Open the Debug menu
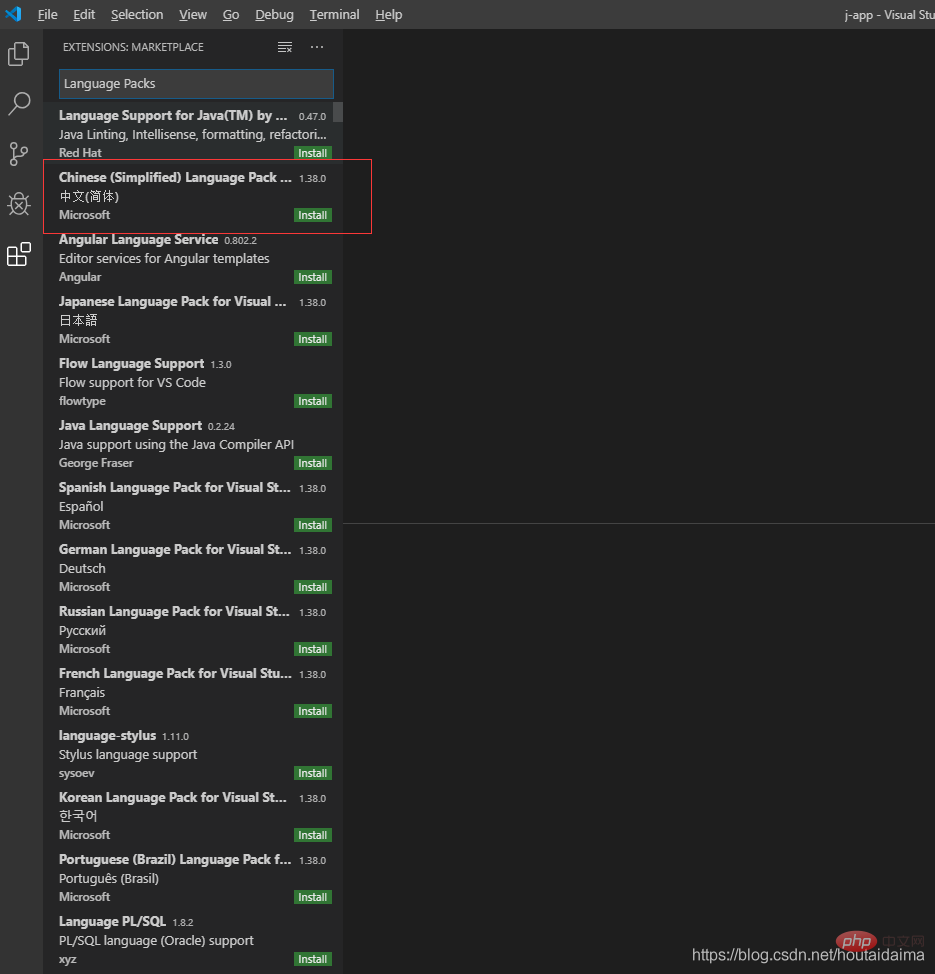 [x=274, y=14]
